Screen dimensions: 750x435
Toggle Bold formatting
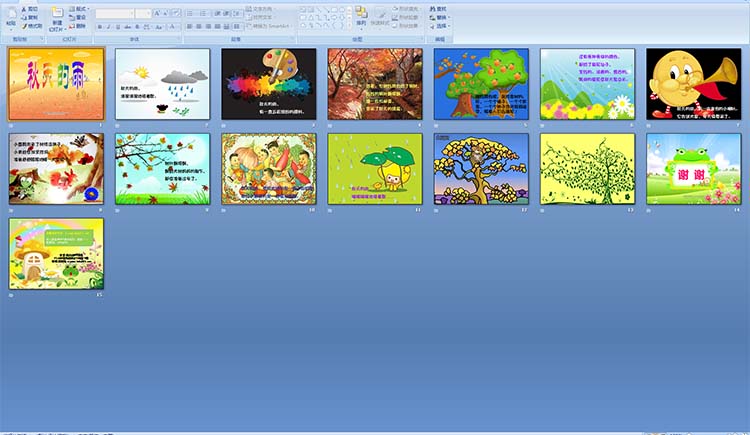click(x=100, y=27)
